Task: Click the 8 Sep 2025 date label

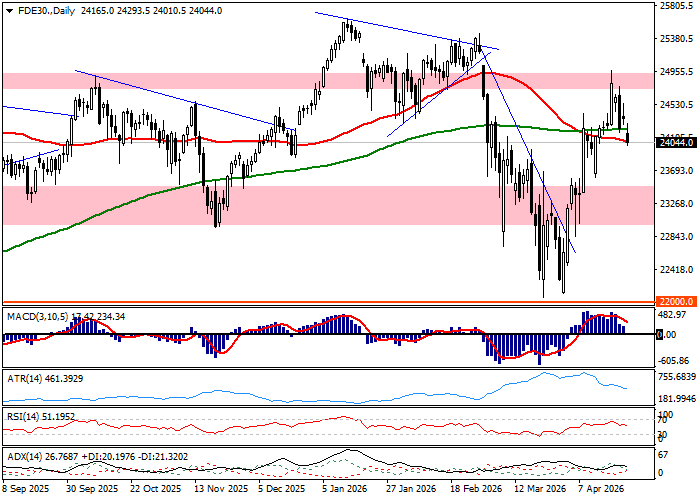Action: coord(25,490)
